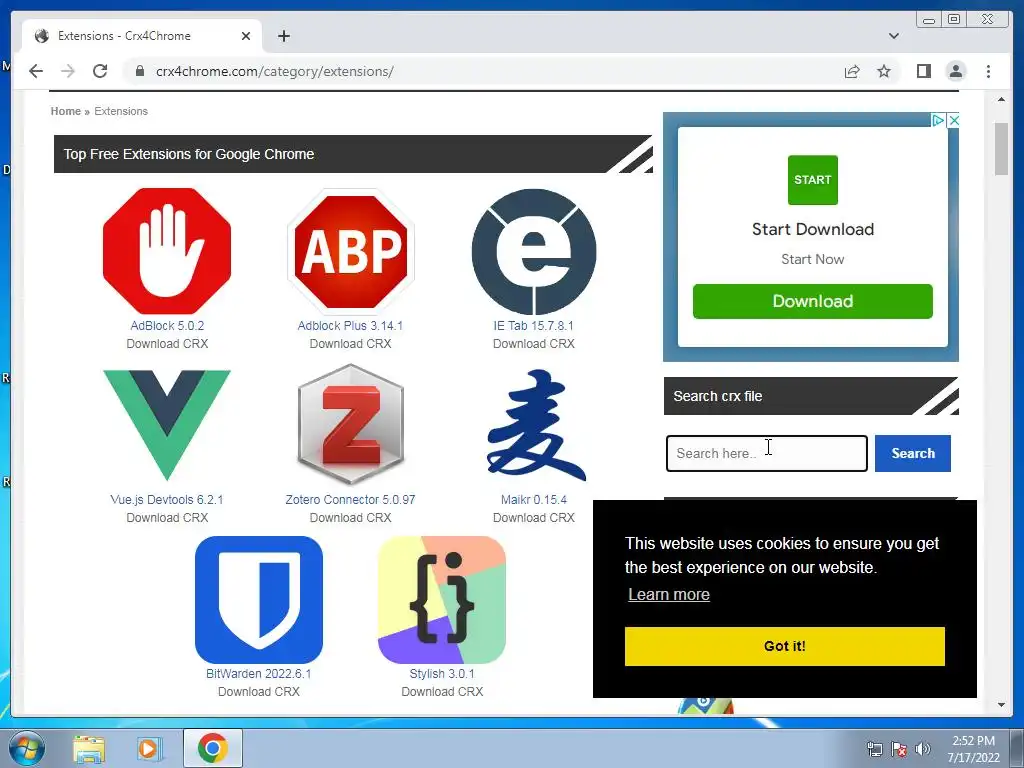The height and width of the screenshot is (768, 1024).
Task: Click the Start Download ad heading
Action: tap(812, 229)
